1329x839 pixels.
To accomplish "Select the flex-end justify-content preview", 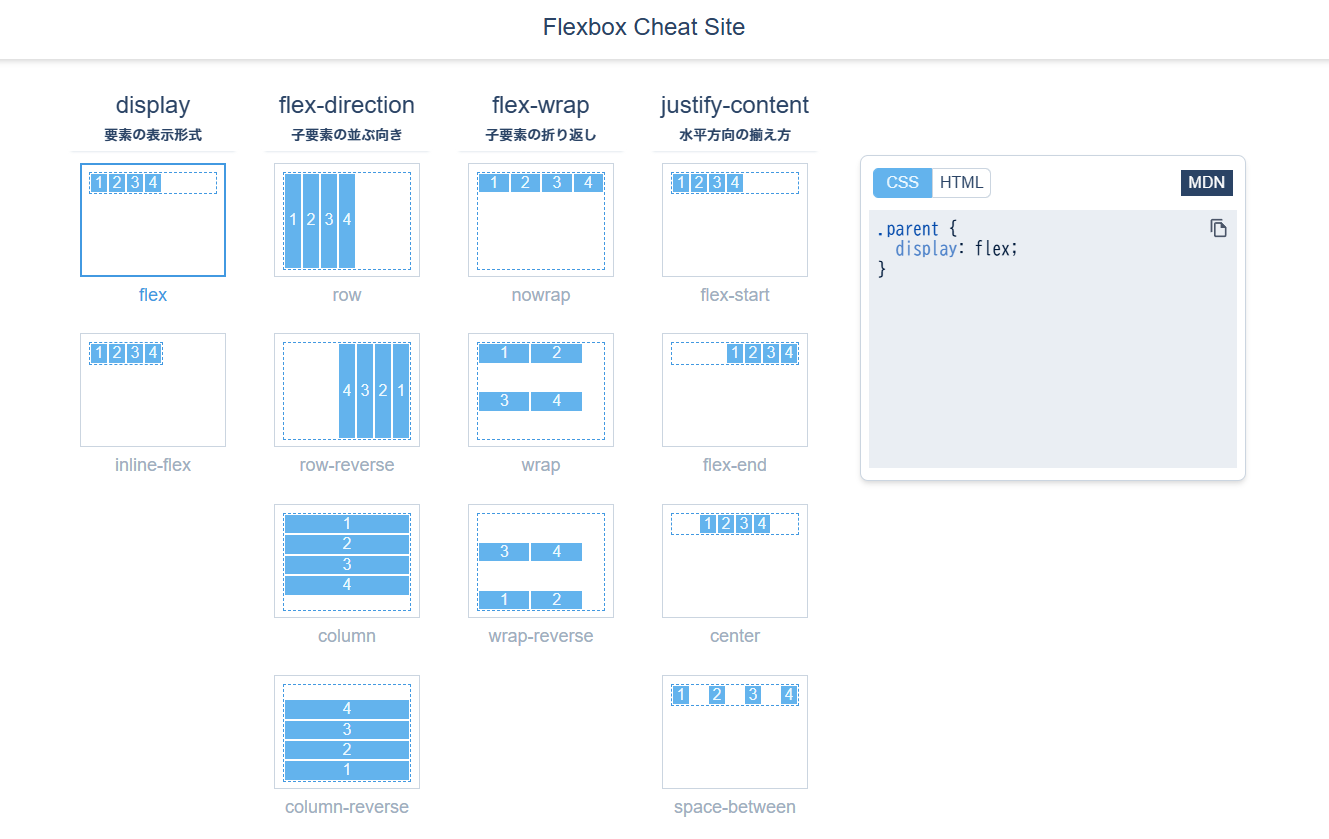I will click(735, 390).
